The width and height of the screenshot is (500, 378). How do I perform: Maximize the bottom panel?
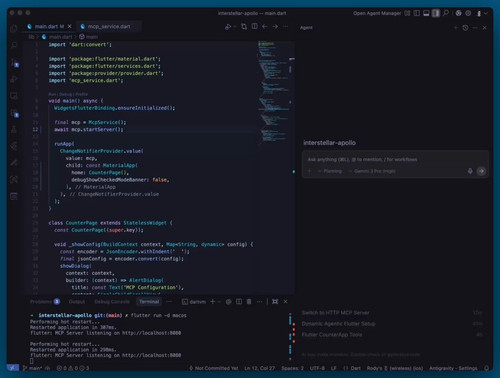tap(275, 302)
